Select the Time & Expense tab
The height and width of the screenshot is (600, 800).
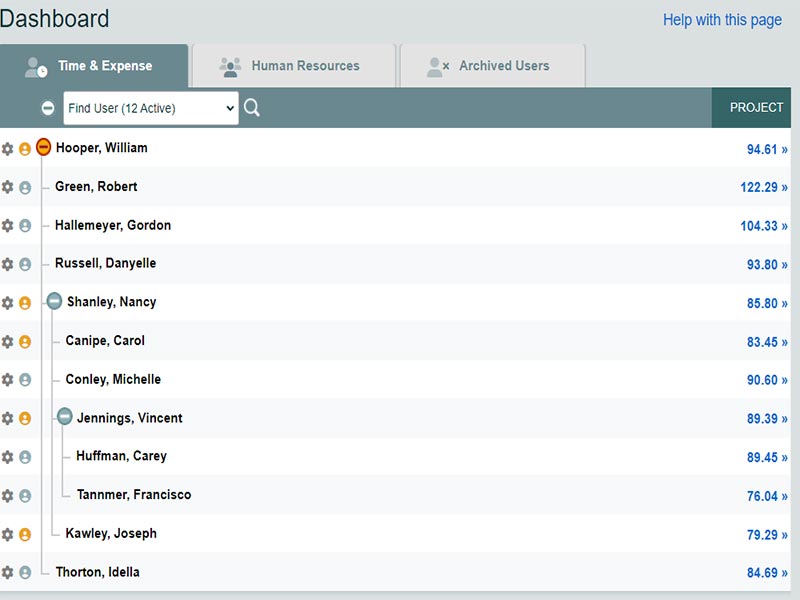coord(93,66)
